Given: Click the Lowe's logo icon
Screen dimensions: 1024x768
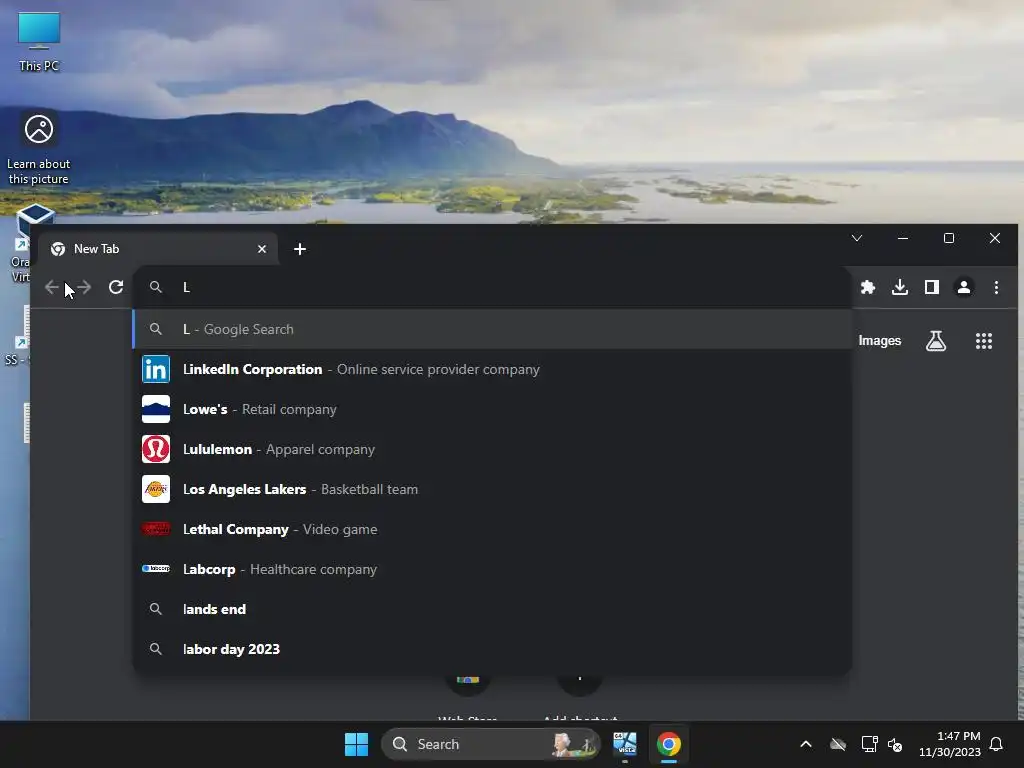Looking at the screenshot, I should pyautogui.click(x=156, y=409).
